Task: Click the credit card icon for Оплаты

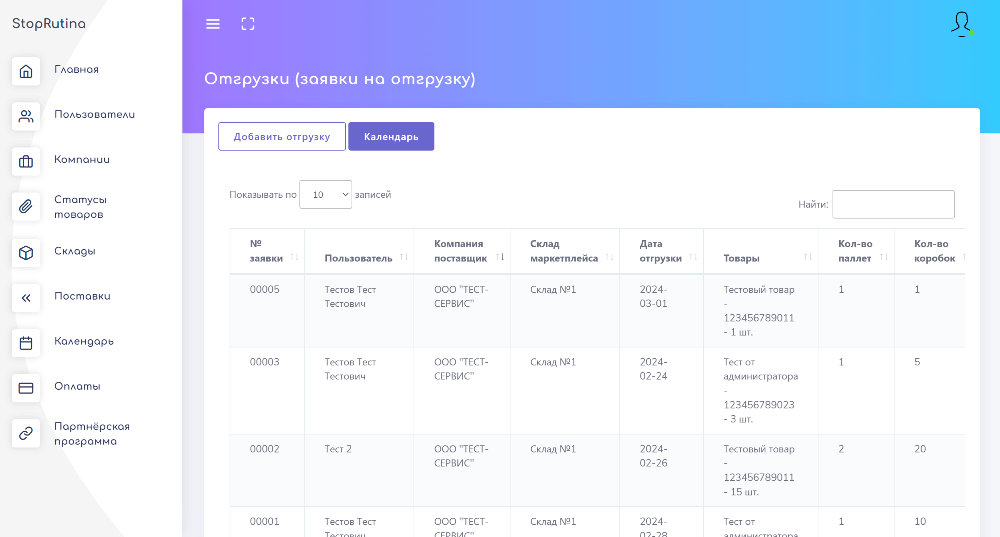Action: tap(26, 388)
